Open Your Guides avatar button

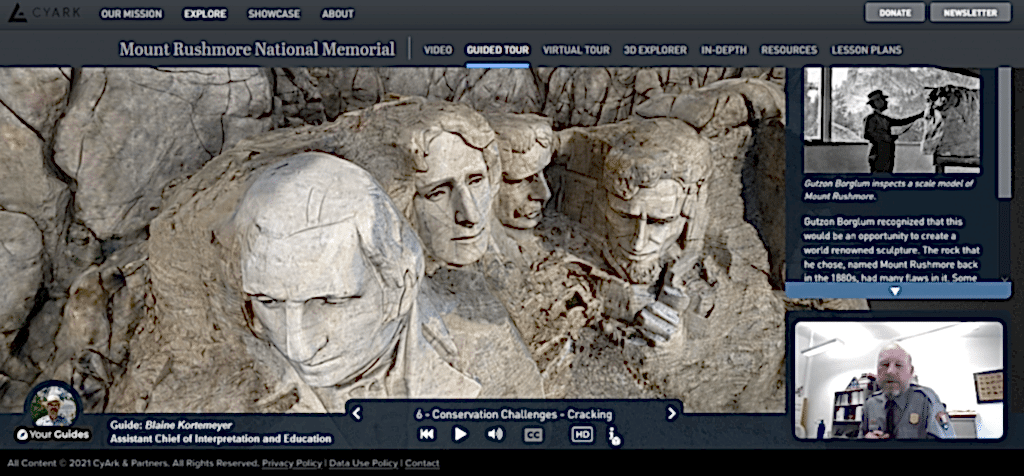53,413
